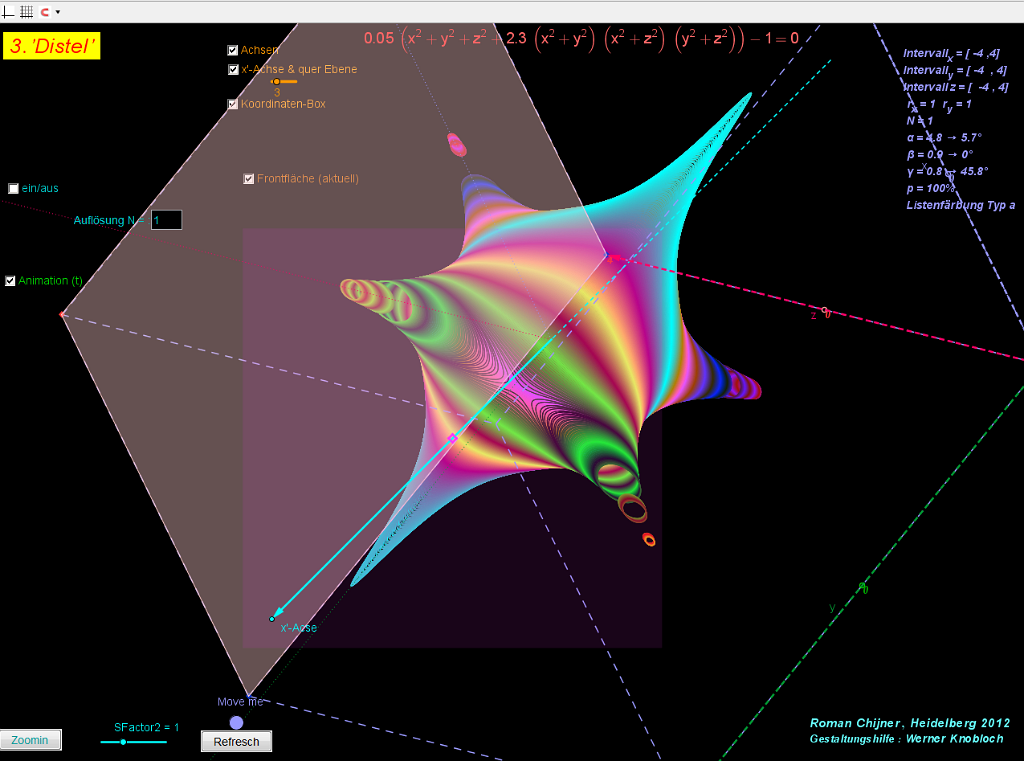The width and height of the screenshot is (1024, 761).
Task: Click the purple 'Move me' point
Action: point(236,722)
